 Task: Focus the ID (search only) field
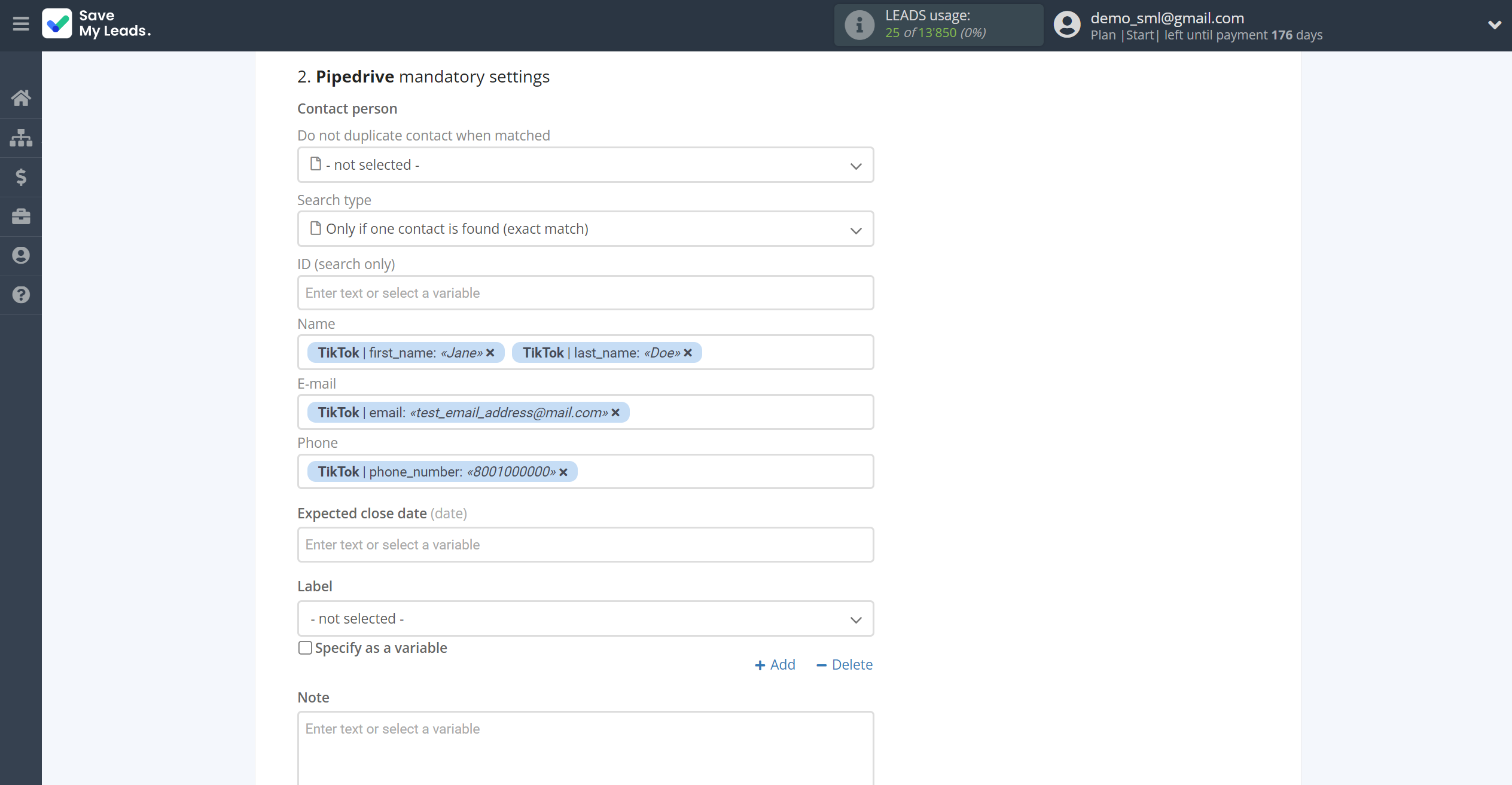click(586, 293)
